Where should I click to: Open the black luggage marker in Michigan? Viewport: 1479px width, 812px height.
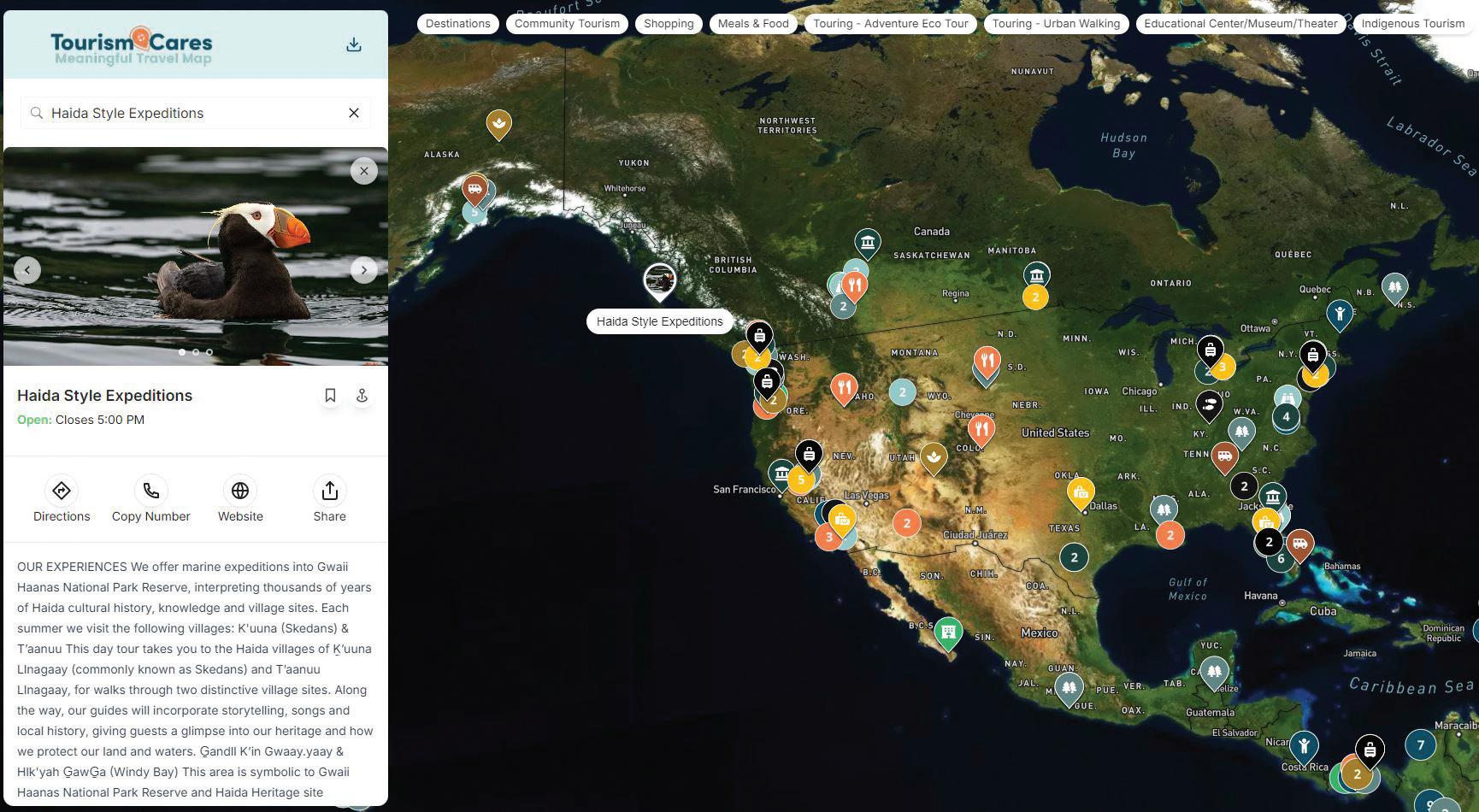1210,350
